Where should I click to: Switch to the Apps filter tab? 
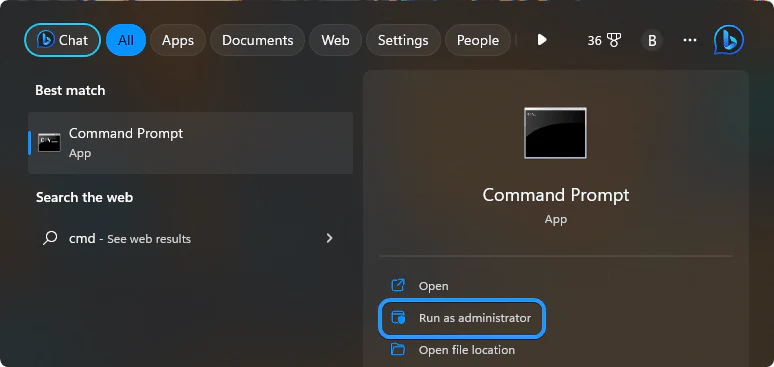point(178,40)
